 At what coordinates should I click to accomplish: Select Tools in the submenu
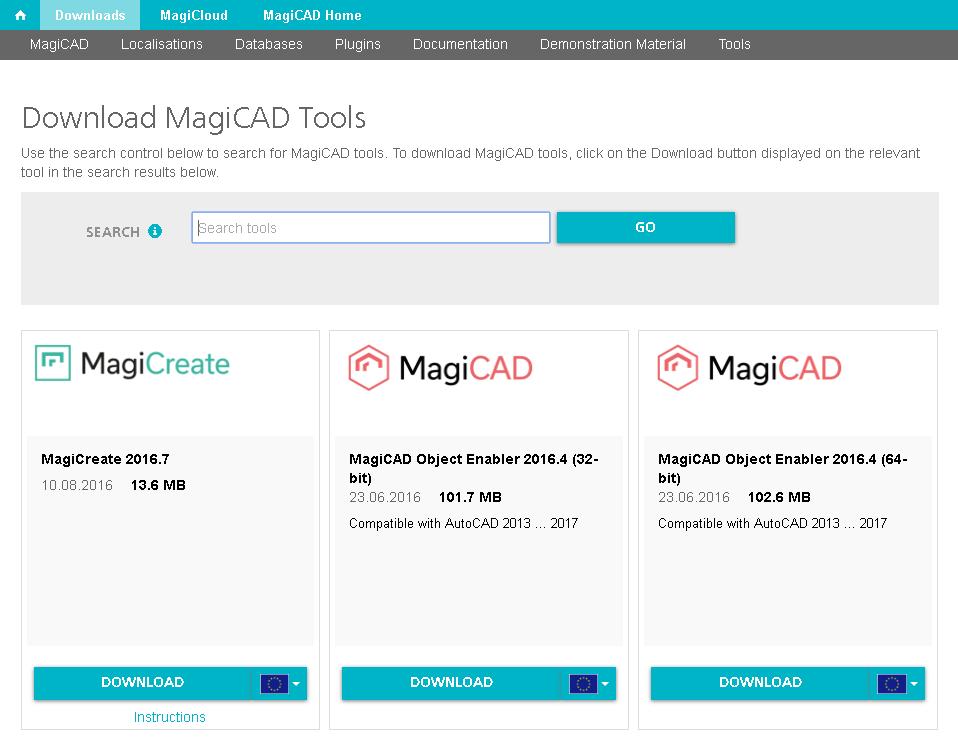point(734,45)
